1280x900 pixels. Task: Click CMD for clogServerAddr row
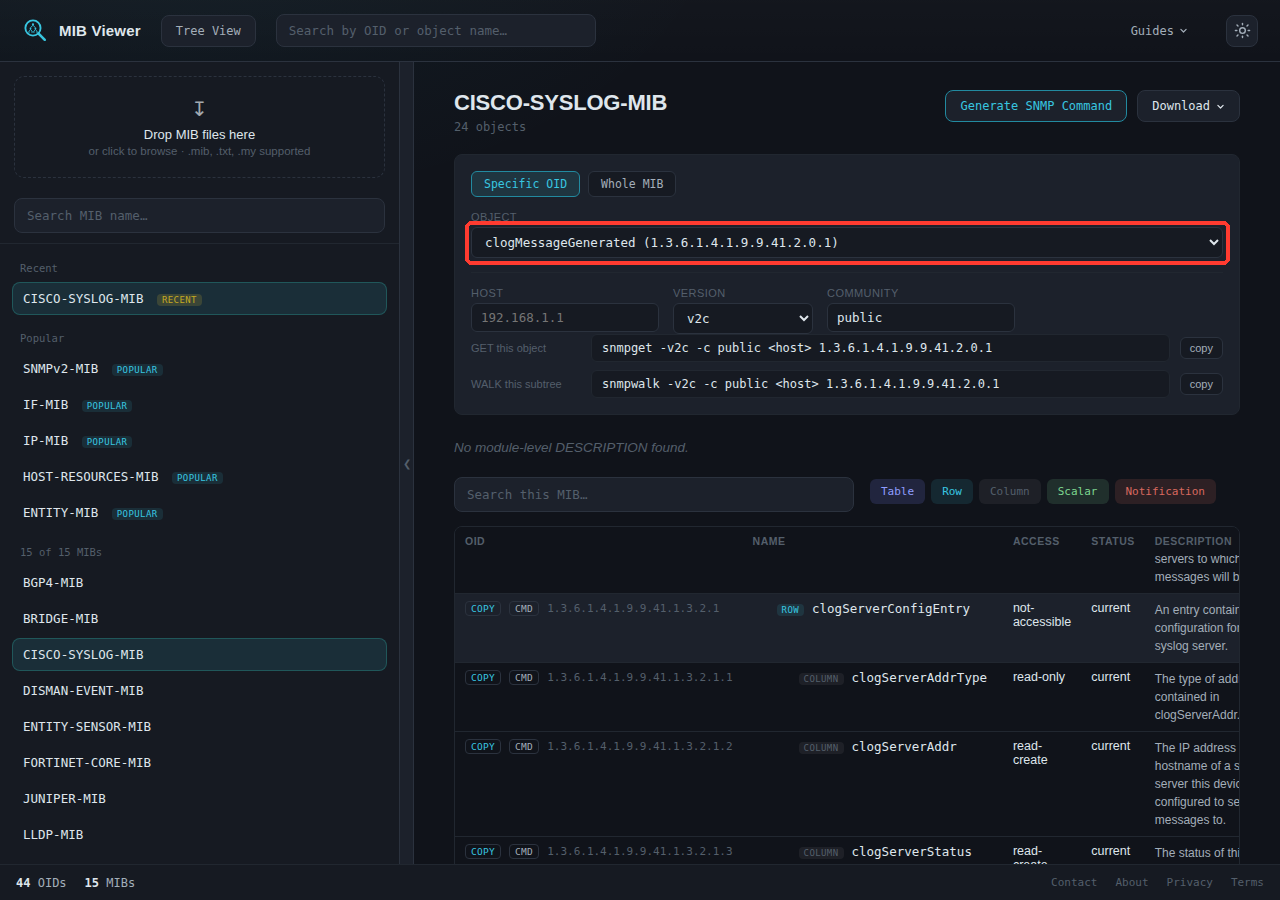point(524,746)
